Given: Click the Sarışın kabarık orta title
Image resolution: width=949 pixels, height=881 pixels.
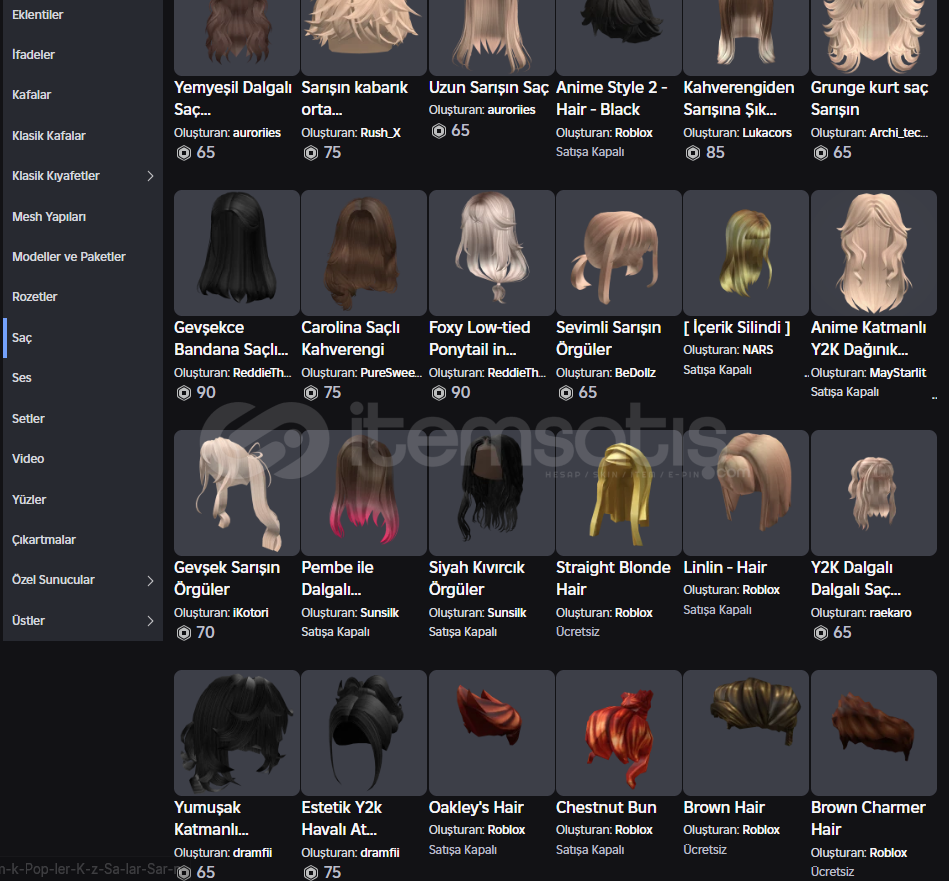Looking at the screenshot, I should click(x=355, y=99).
